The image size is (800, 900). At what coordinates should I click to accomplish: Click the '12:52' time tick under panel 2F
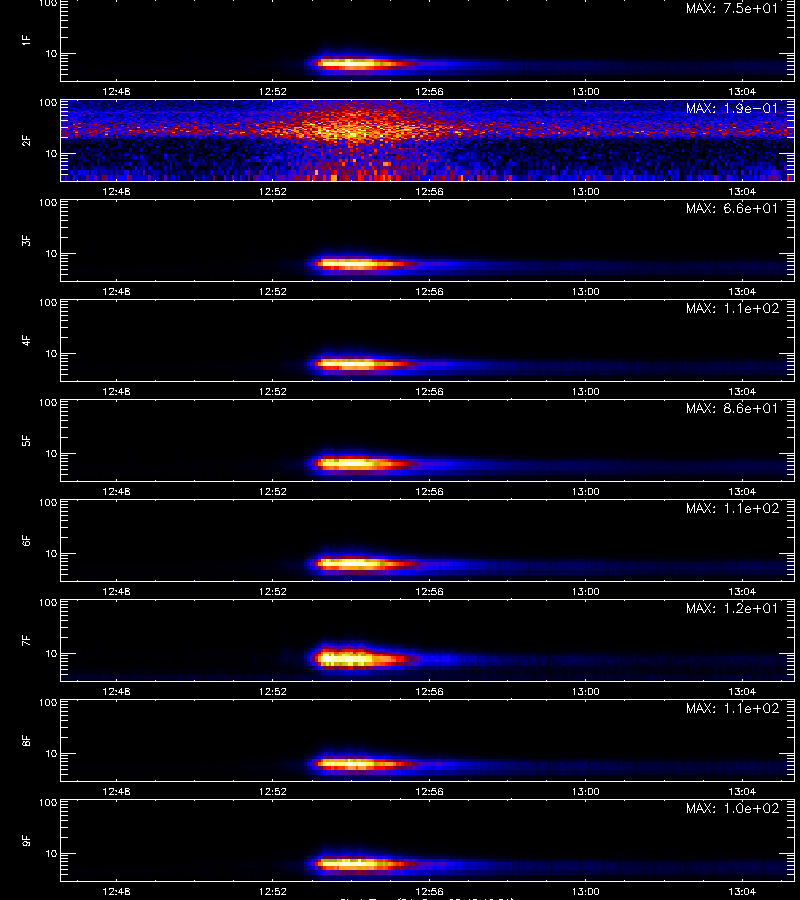click(273, 191)
